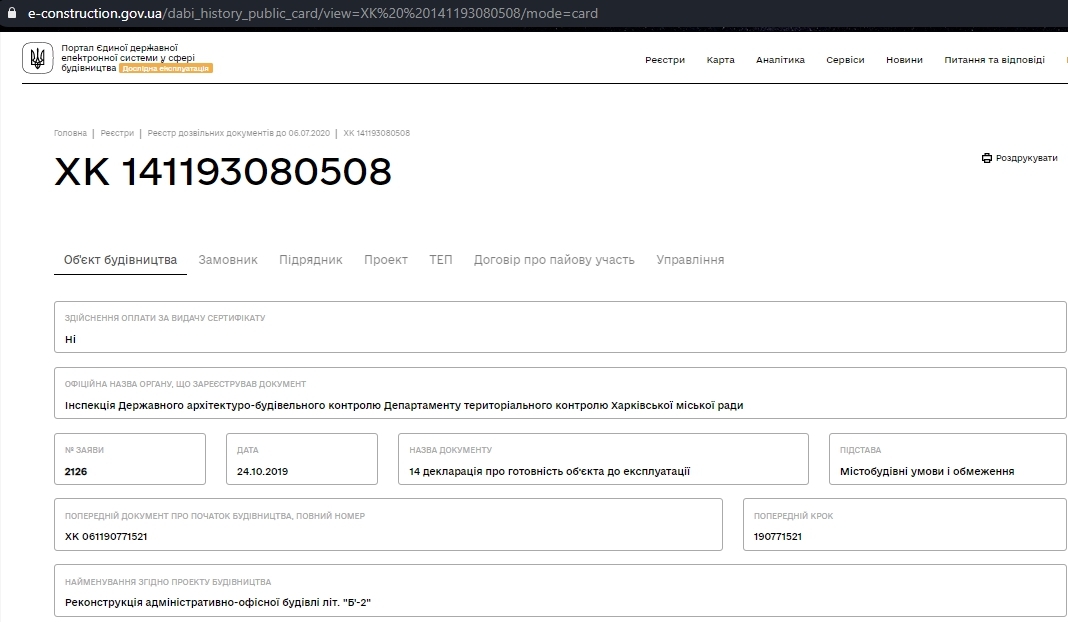Screen dimensions: 1068x622
Task: Open the Новини menu item
Action: coord(905,60)
